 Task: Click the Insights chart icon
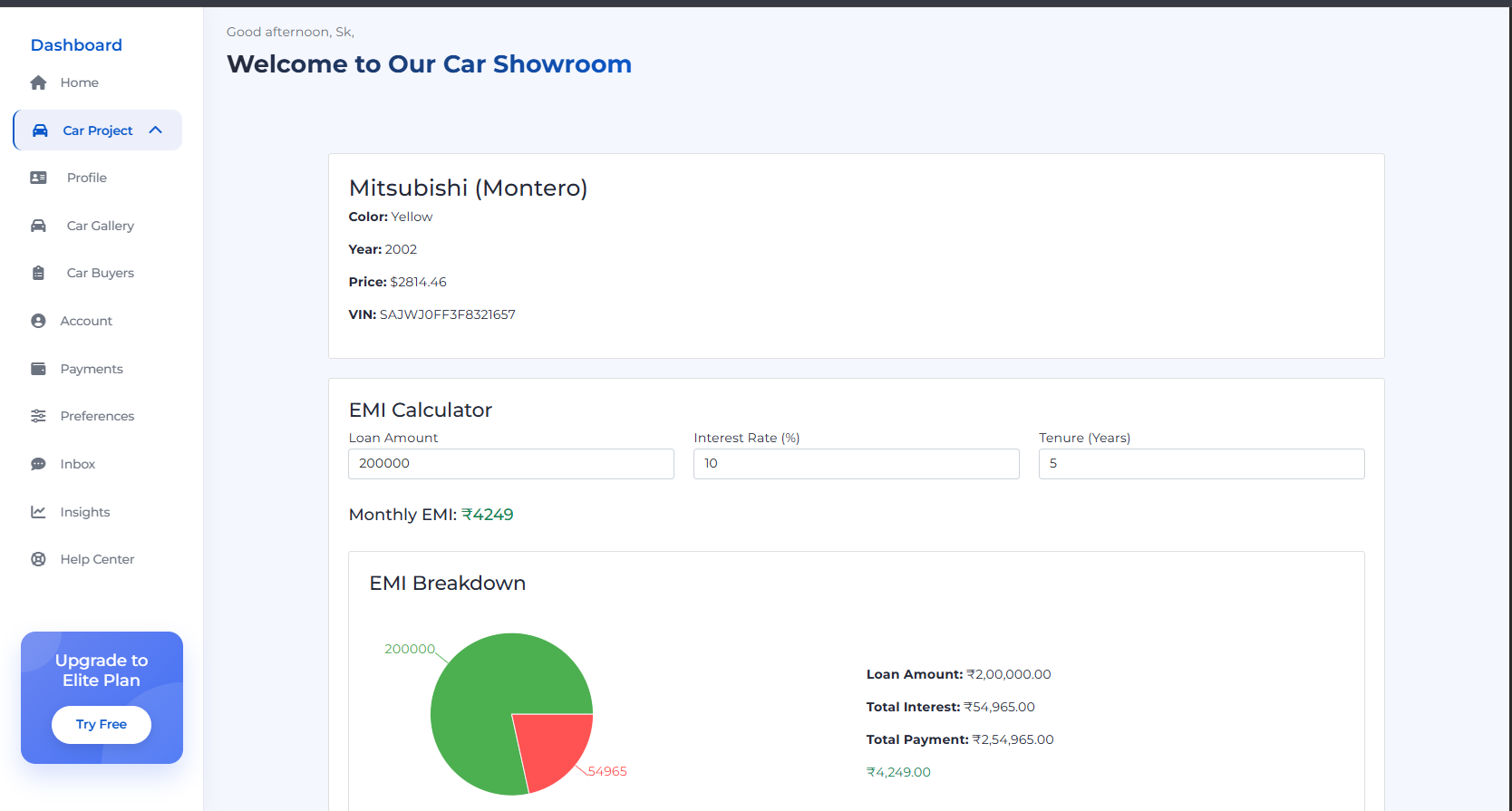tap(38, 512)
